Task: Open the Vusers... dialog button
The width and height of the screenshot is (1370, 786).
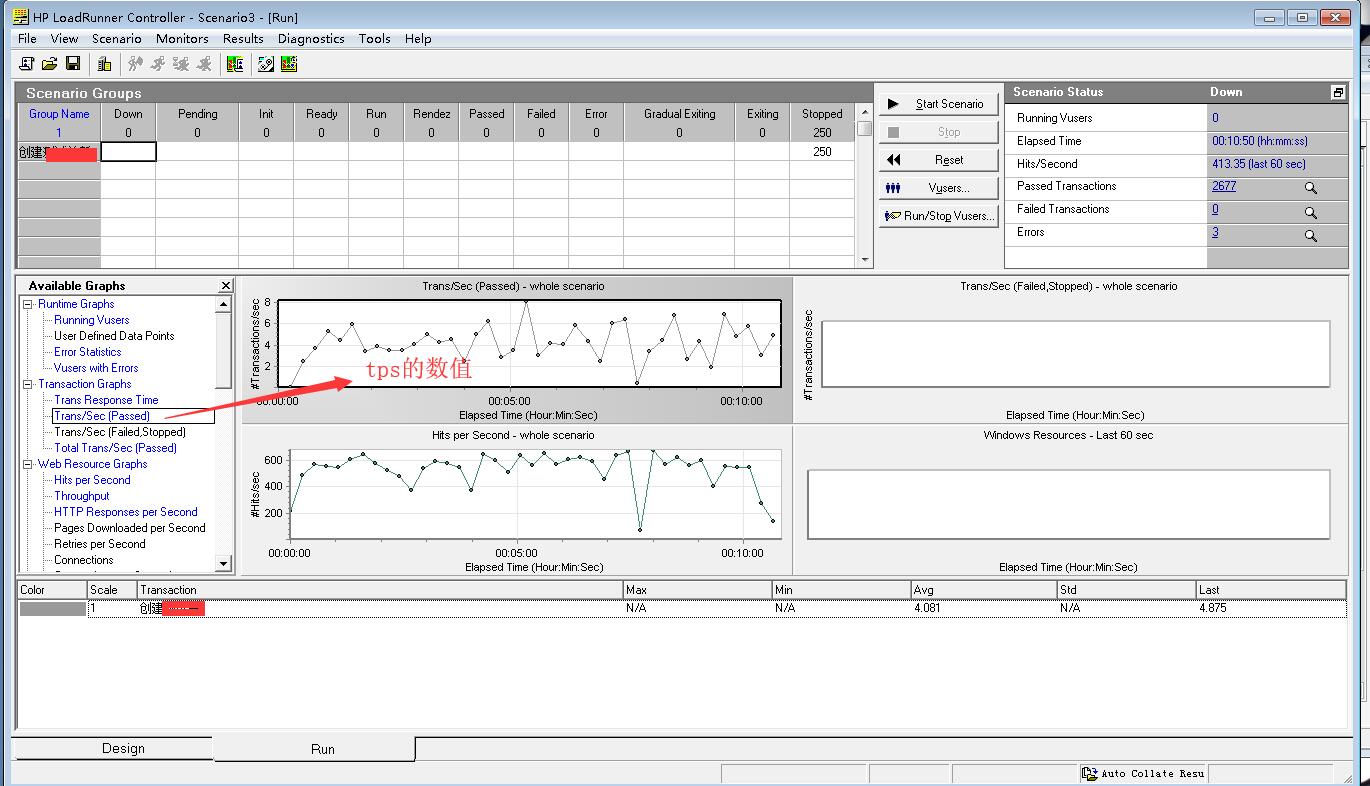Action: point(939,188)
